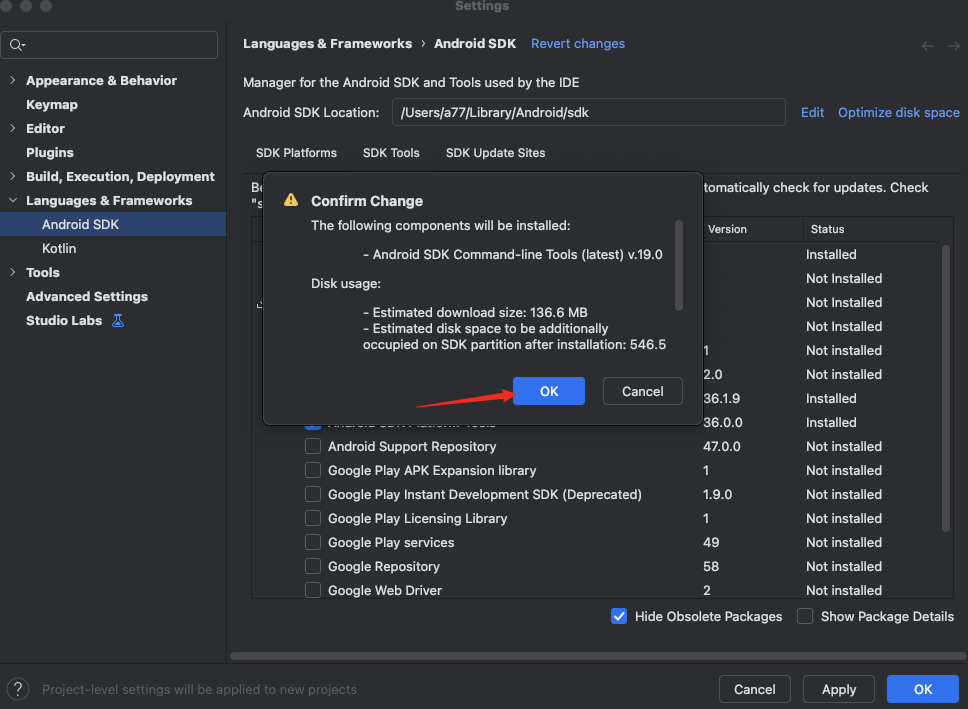The height and width of the screenshot is (709, 968).
Task: Click version 47.0.0 cell
Action: click(x=722, y=446)
